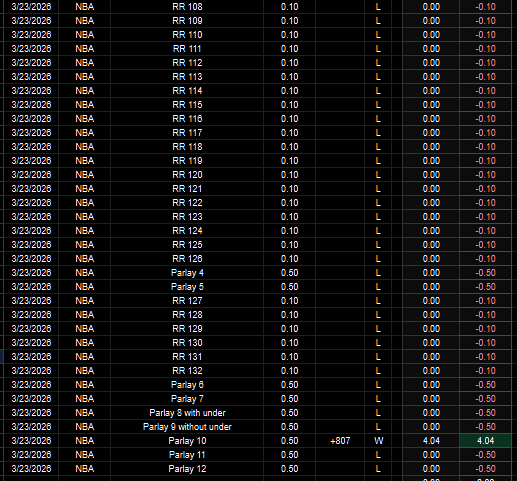Select the RR 117 bet name cell

[187, 133]
